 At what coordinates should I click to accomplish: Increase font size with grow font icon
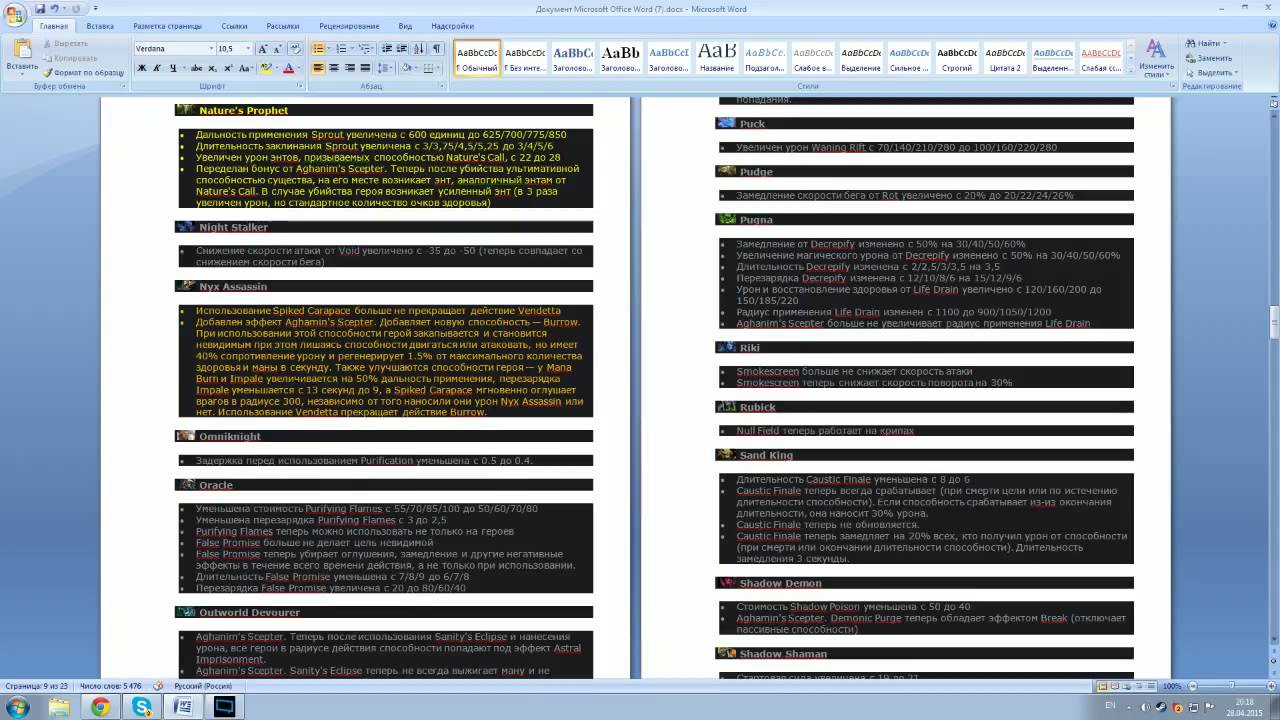[263, 48]
